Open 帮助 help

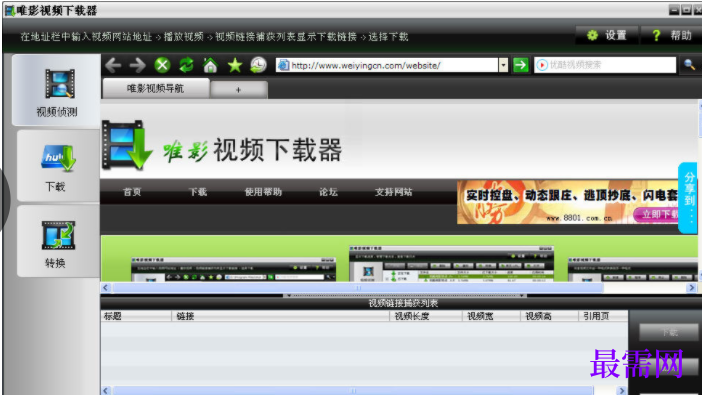pos(672,35)
